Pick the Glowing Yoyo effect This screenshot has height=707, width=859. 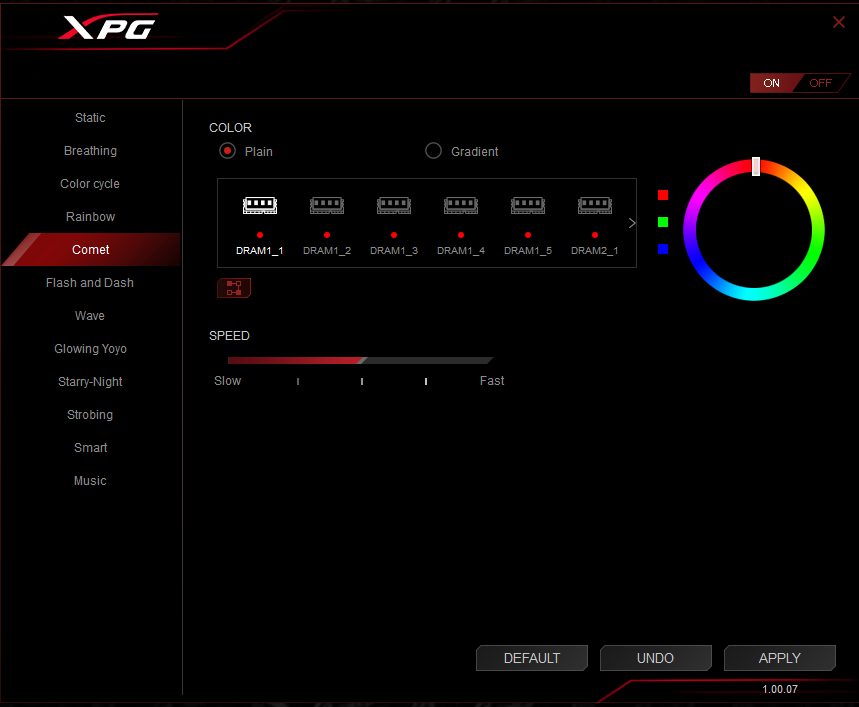(90, 348)
